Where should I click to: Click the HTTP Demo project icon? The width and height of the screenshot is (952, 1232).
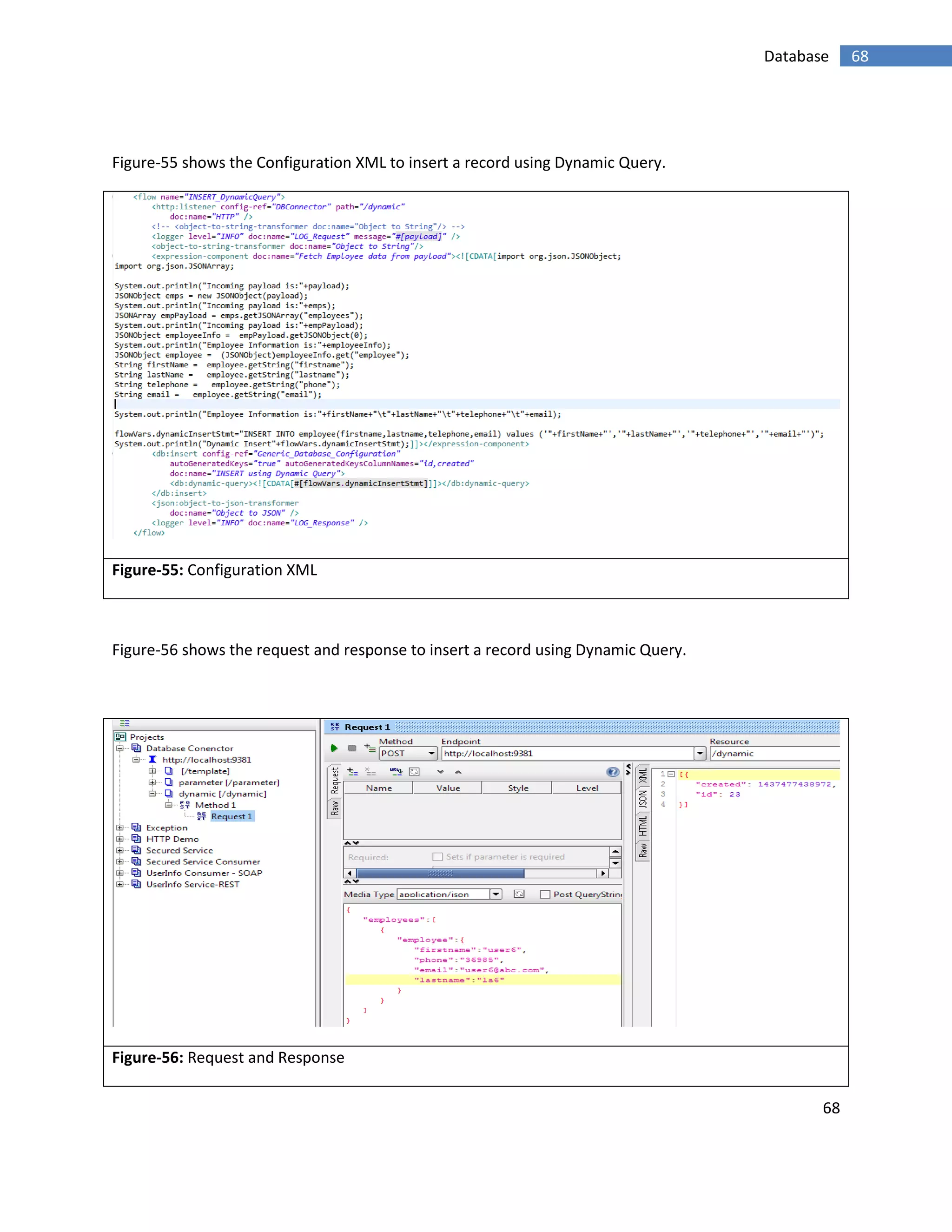point(136,839)
